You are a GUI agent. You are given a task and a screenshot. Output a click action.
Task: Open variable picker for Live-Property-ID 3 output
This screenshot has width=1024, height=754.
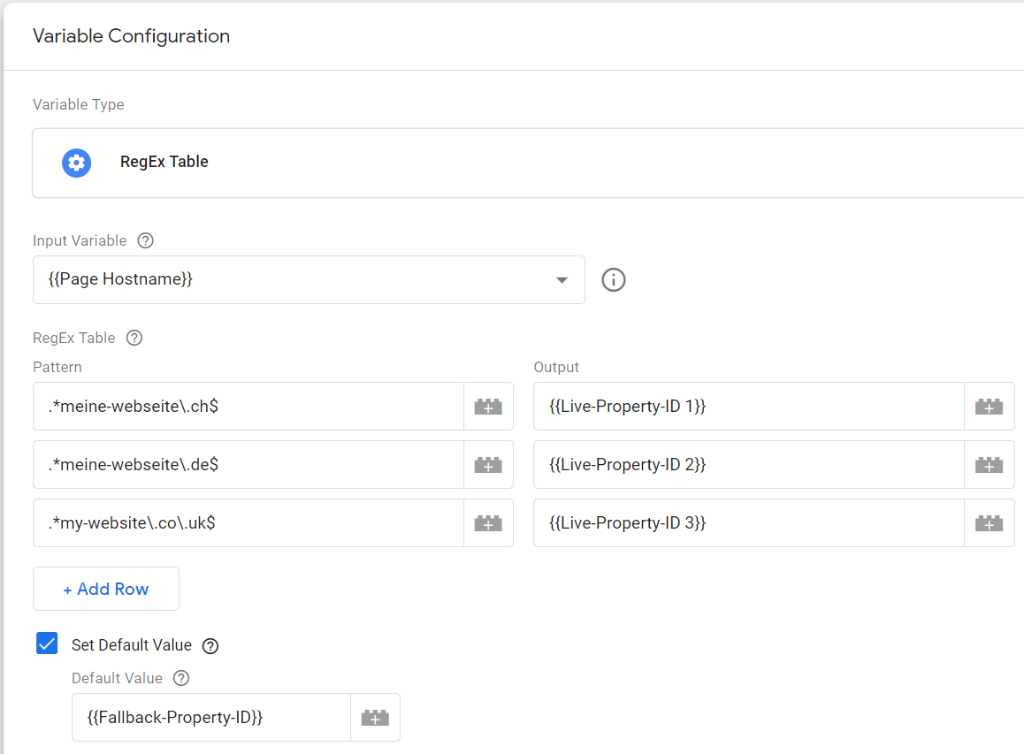pyautogui.click(x=989, y=523)
